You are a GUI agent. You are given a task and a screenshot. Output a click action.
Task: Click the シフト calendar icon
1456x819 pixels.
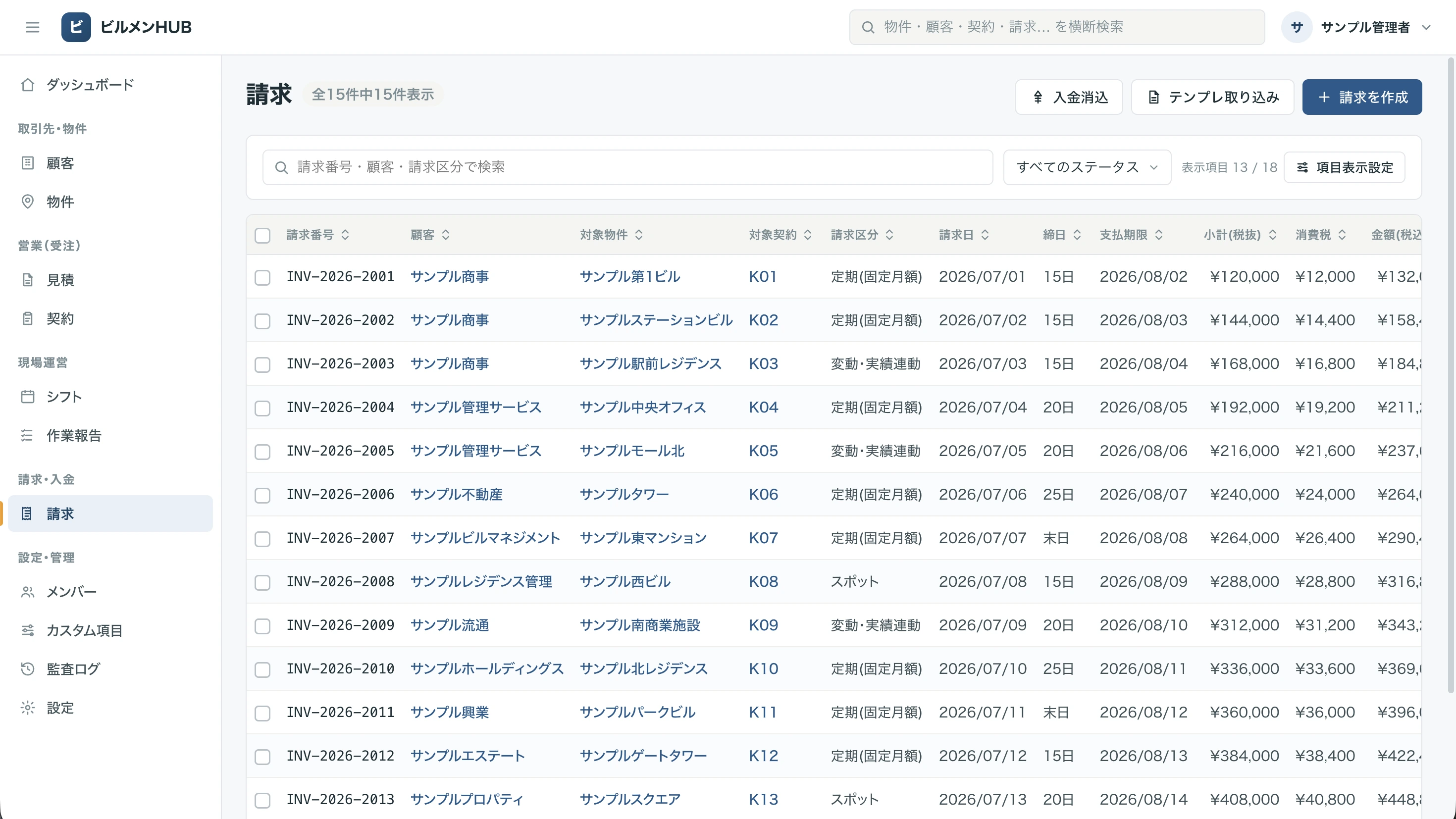click(x=28, y=397)
